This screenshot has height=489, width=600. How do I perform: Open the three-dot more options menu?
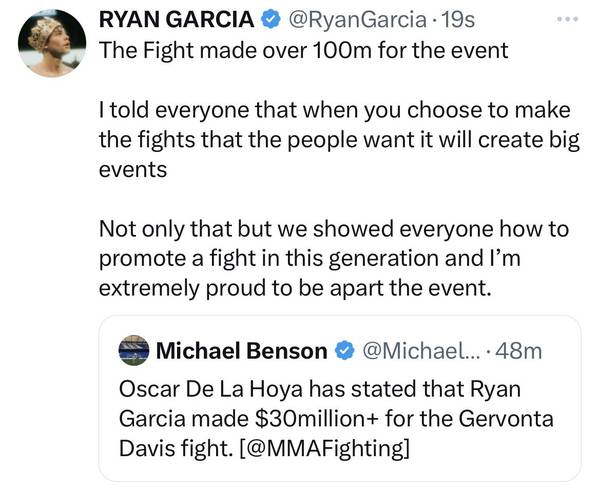click(568, 20)
